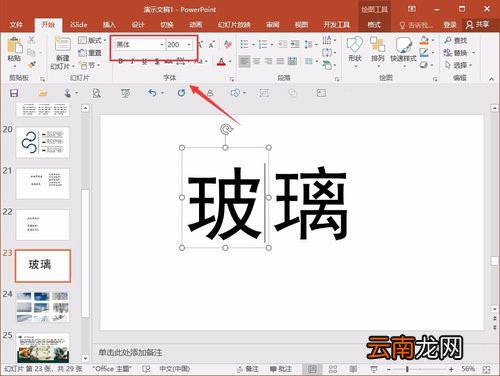Toggle text Shadow formatting

click(157, 62)
